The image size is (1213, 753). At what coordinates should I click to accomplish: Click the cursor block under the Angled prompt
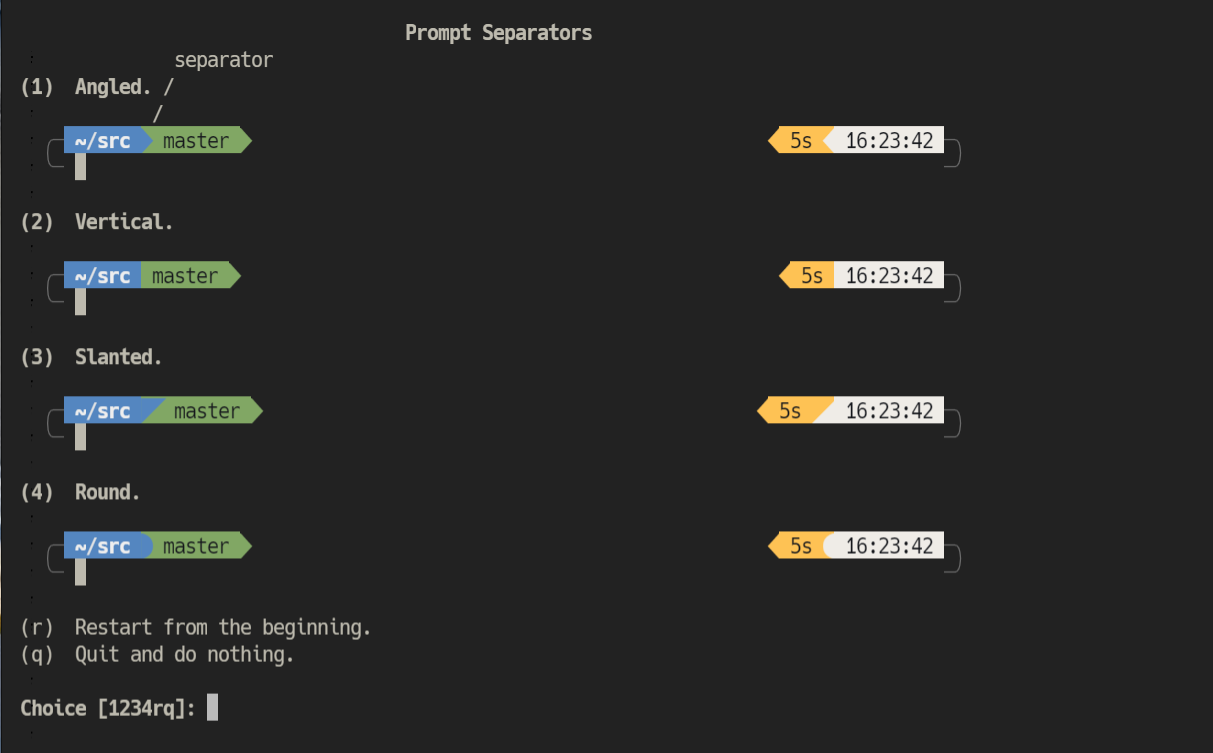[x=80, y=167]
